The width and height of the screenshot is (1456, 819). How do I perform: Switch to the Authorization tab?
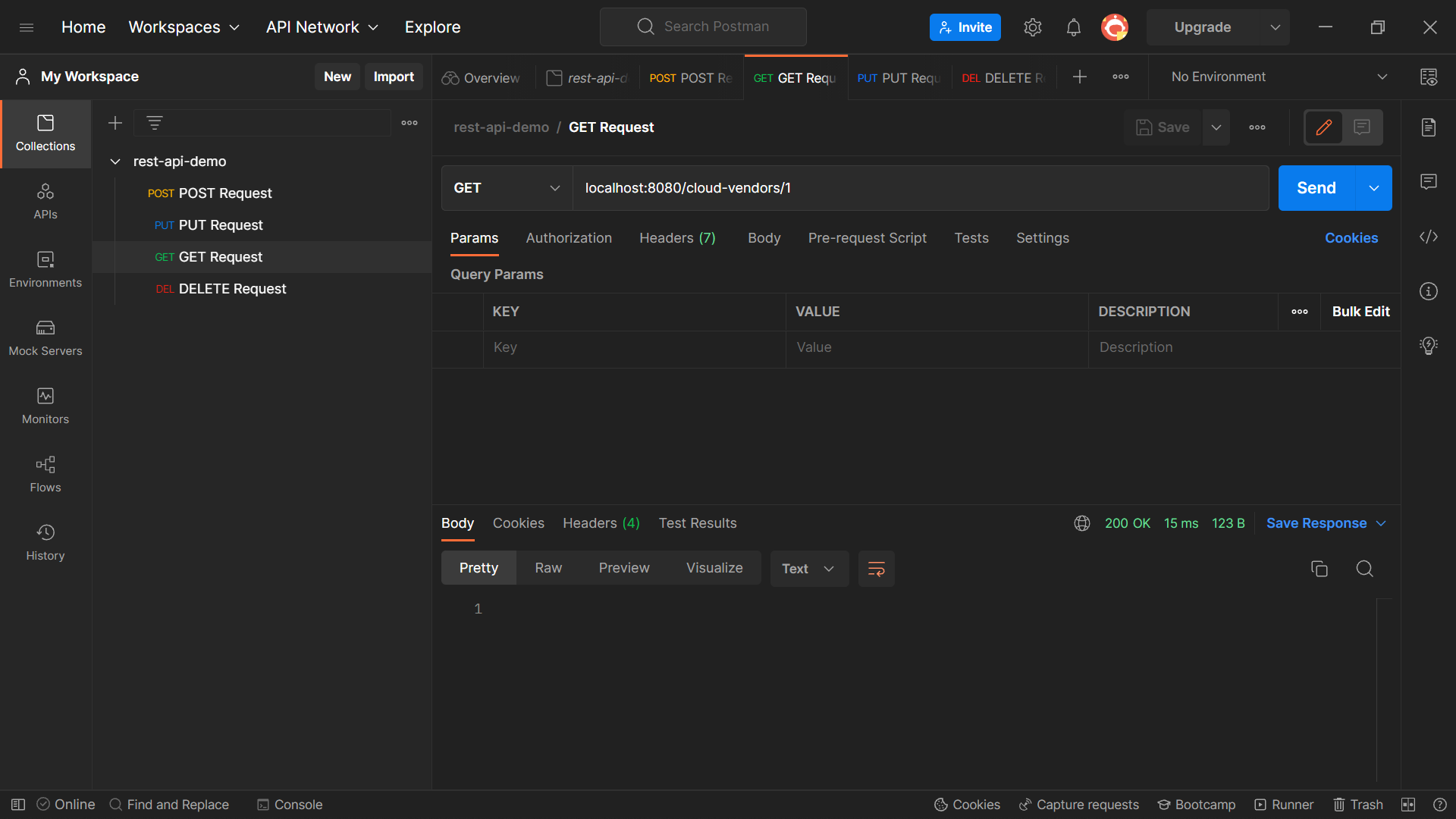click(x=569, y=237)
